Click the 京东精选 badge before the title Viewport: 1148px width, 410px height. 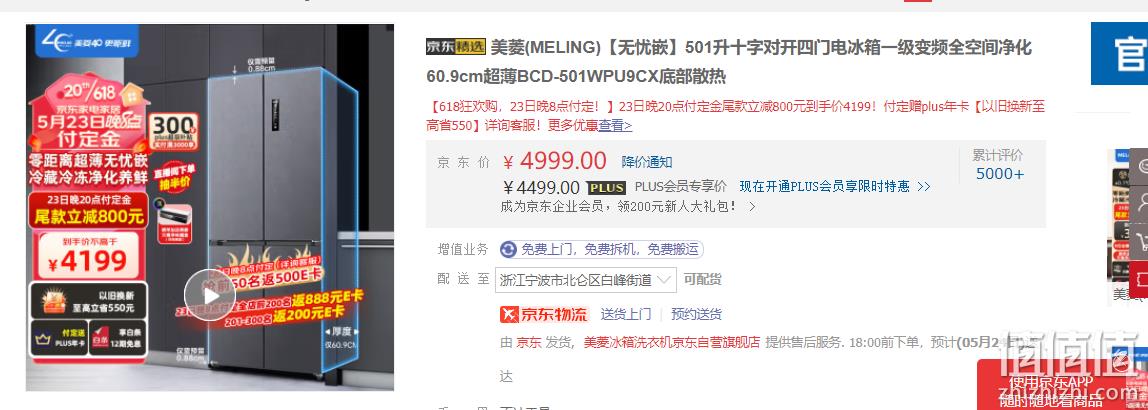coord(456,48)
